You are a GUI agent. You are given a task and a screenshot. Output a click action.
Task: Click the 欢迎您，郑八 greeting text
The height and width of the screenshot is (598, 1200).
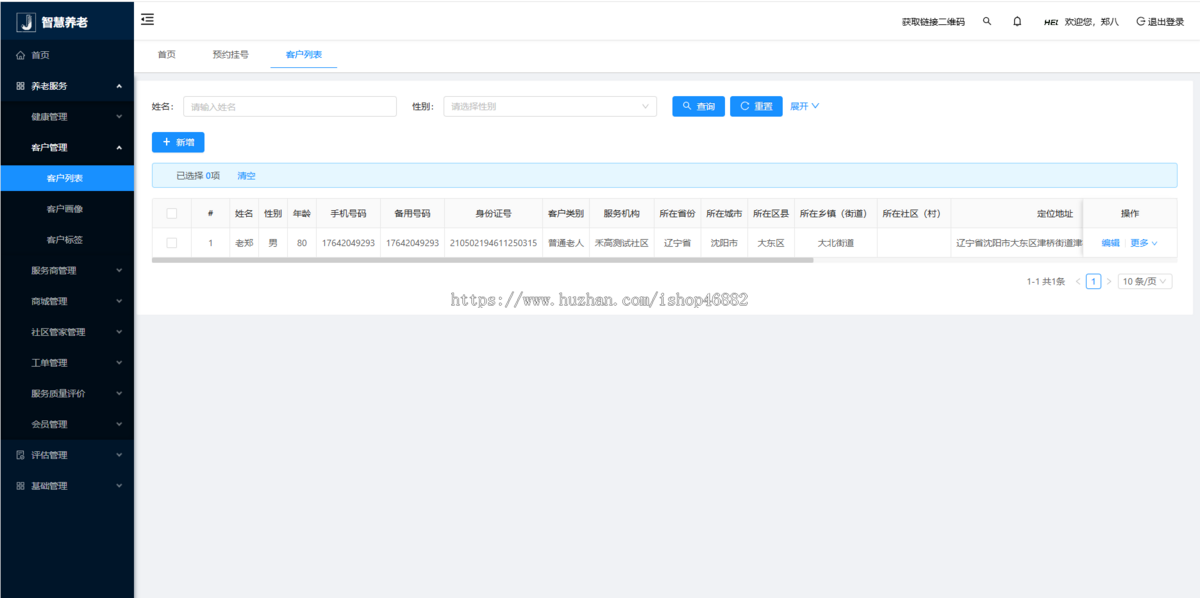click(x=1092, y=22)
